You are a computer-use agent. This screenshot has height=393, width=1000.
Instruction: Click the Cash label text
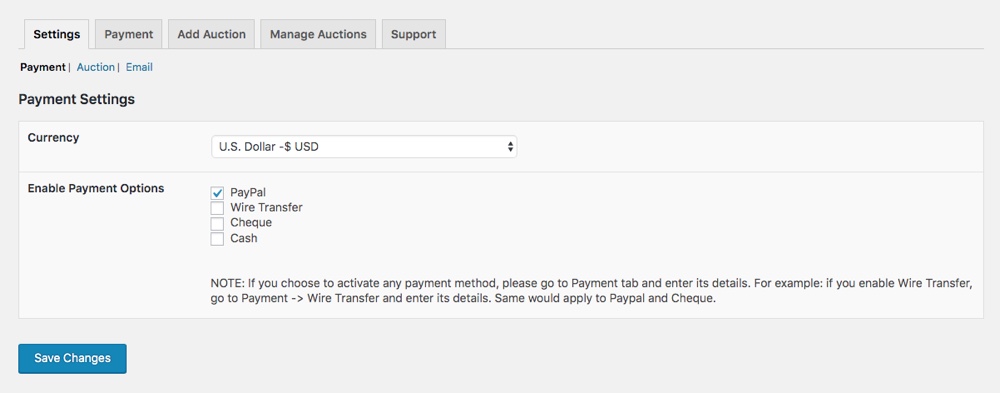point(244,238)
